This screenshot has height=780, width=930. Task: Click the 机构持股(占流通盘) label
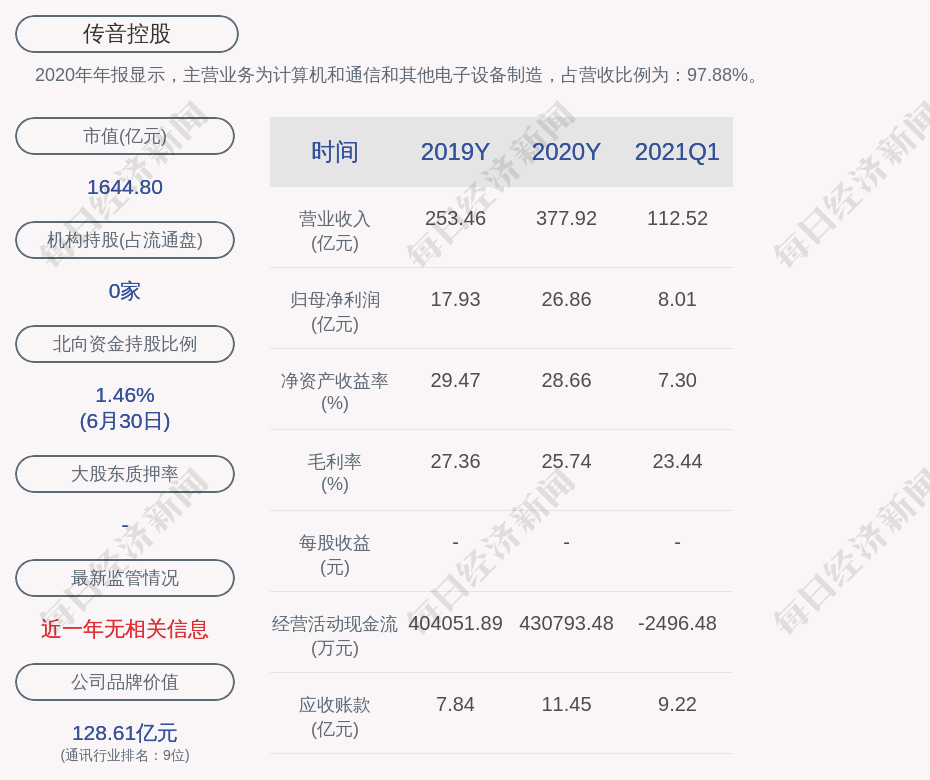point(125,240)
